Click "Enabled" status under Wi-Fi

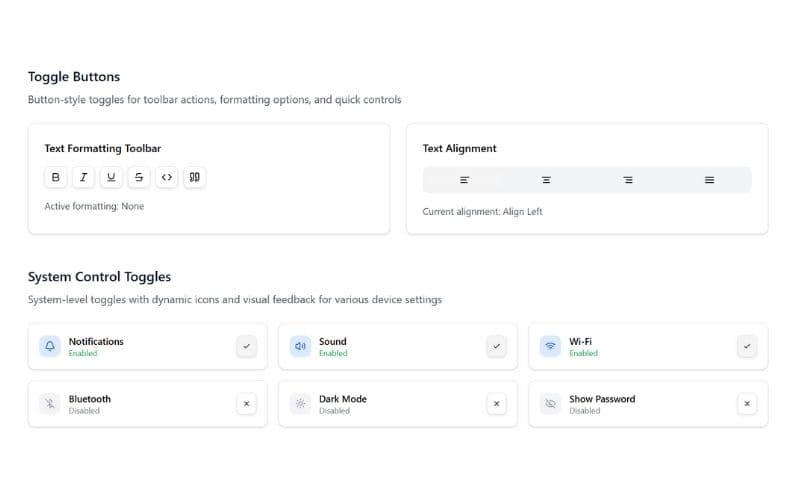pyautogui.click(x=584, y=353)
